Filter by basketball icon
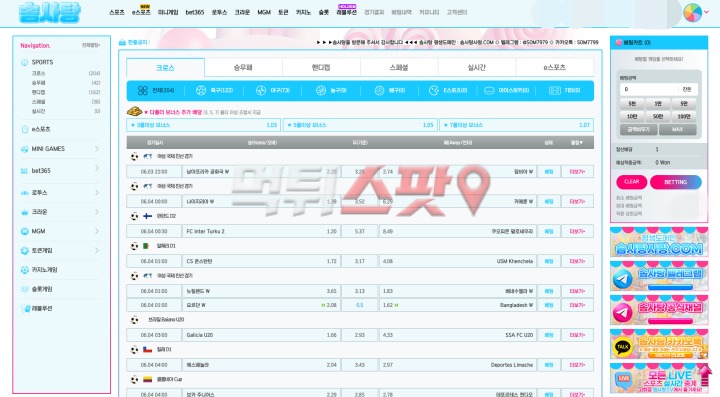Image resolution: width=720 pixels, height=397 pixels. 321,91
